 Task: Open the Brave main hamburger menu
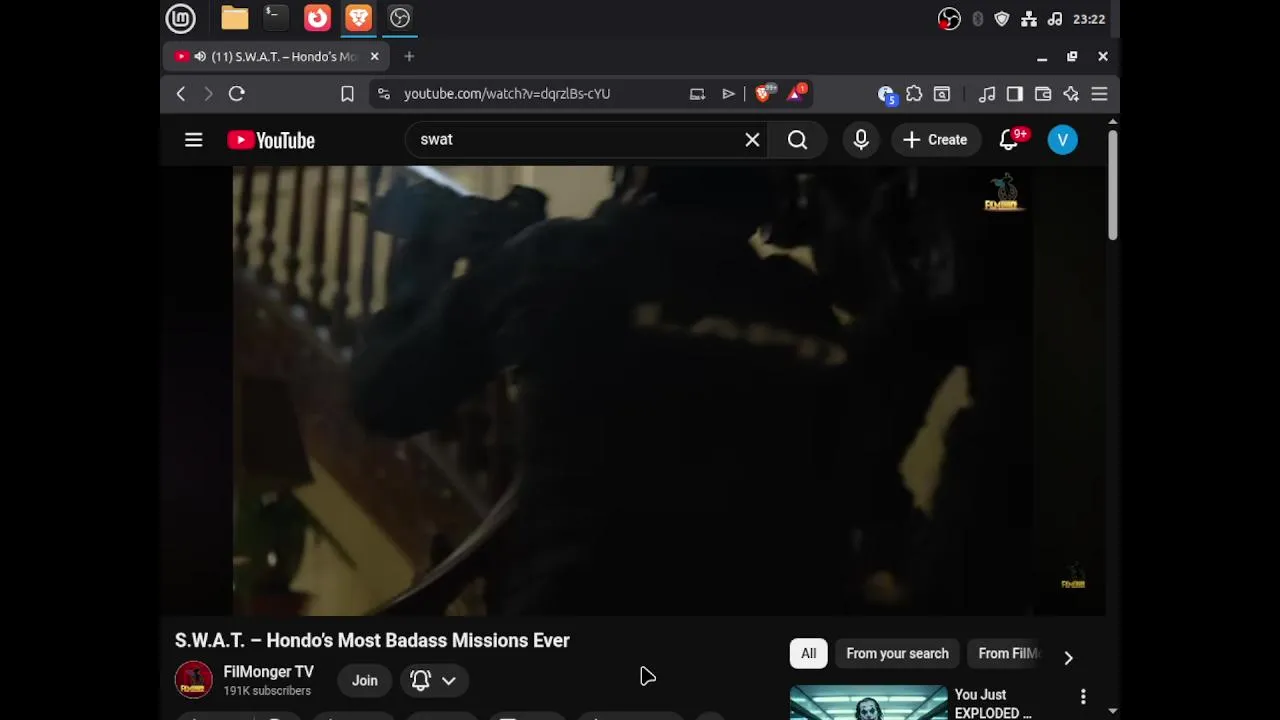(1099, 94)
